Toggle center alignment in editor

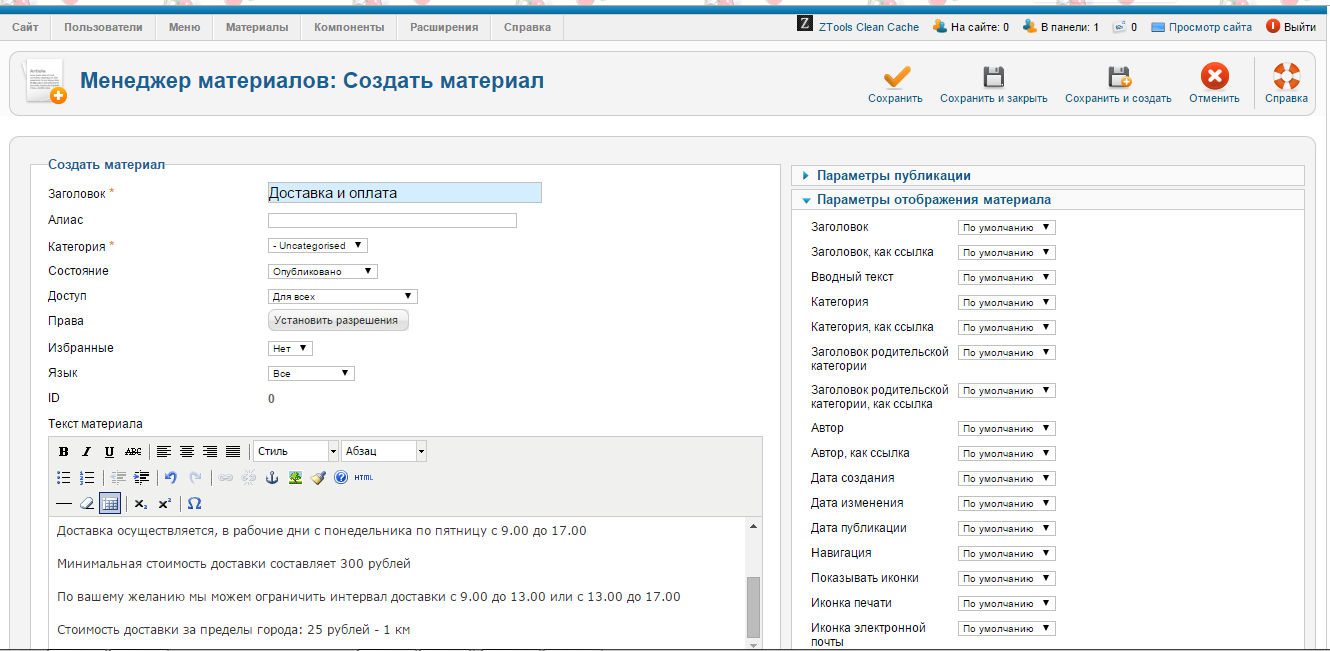pyautogui.click(x=187, y=452)
